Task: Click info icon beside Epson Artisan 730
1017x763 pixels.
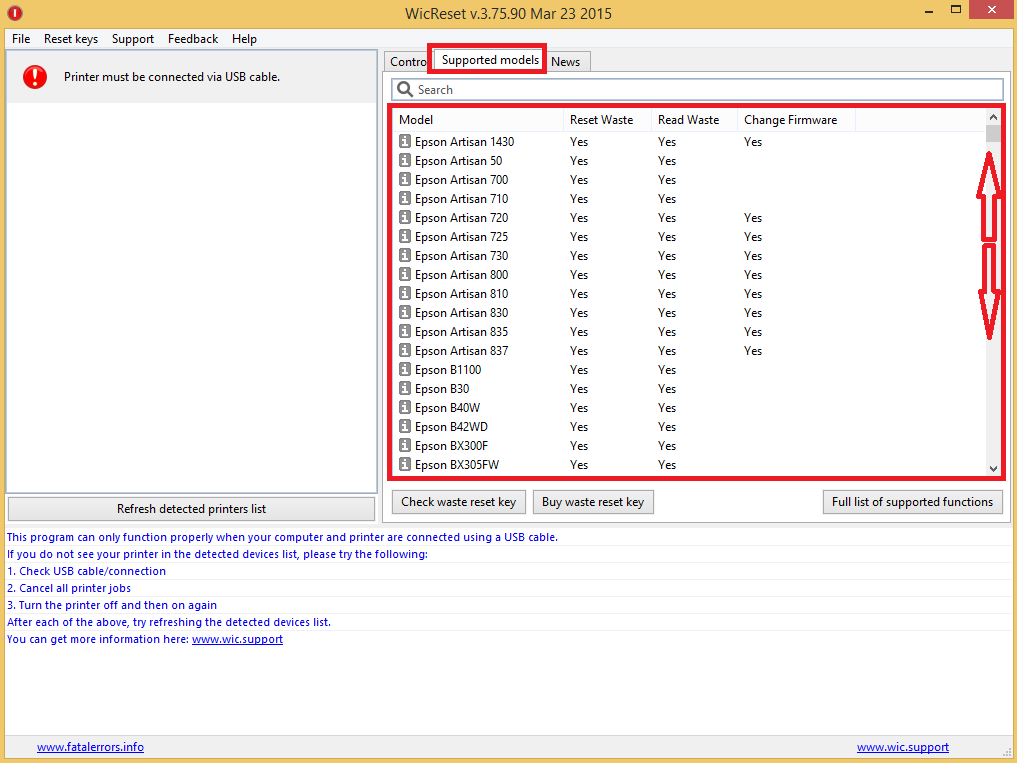Action: (x=405, y=255)
